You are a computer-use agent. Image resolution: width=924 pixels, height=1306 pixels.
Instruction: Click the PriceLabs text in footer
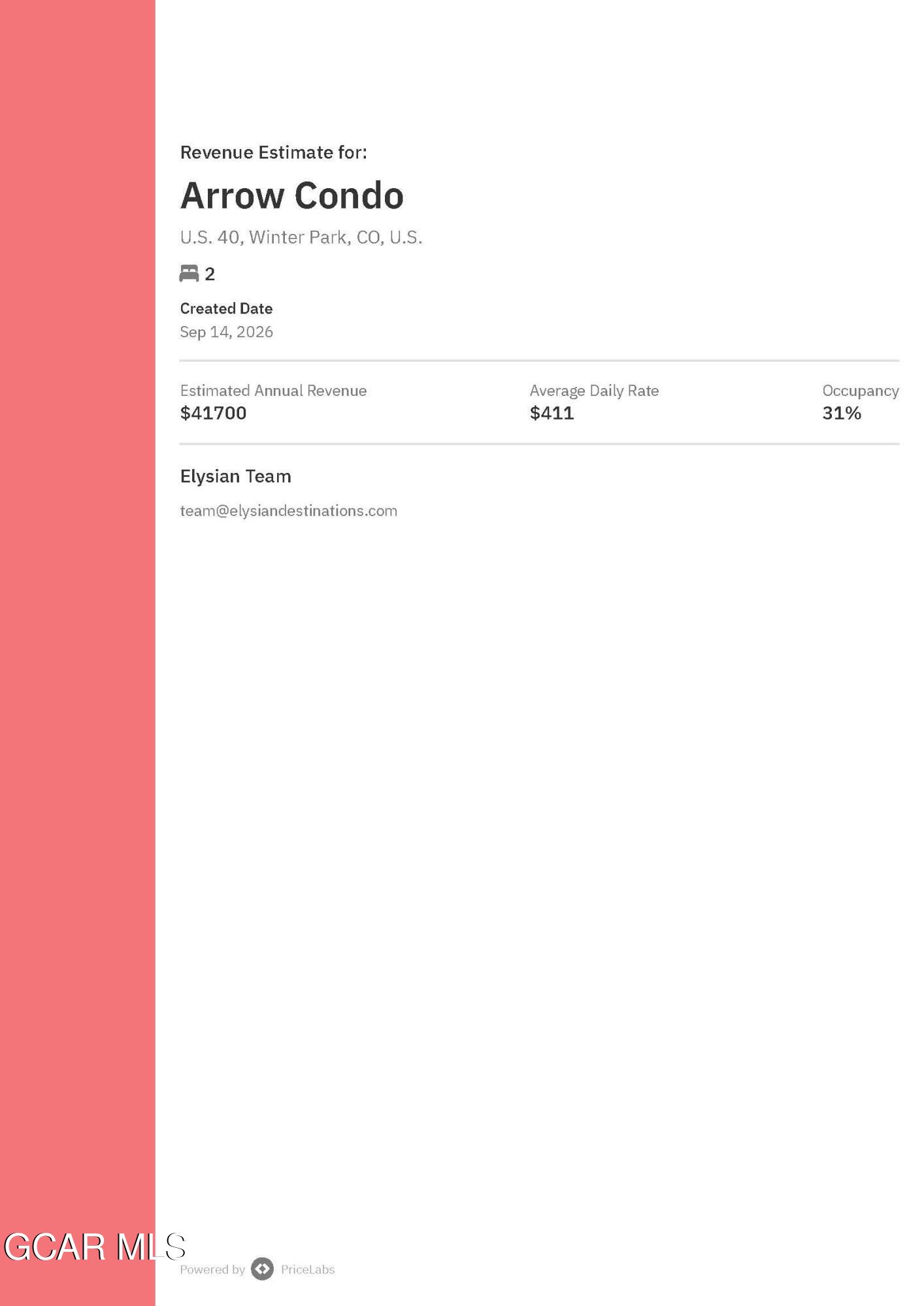pos(308,1269)
